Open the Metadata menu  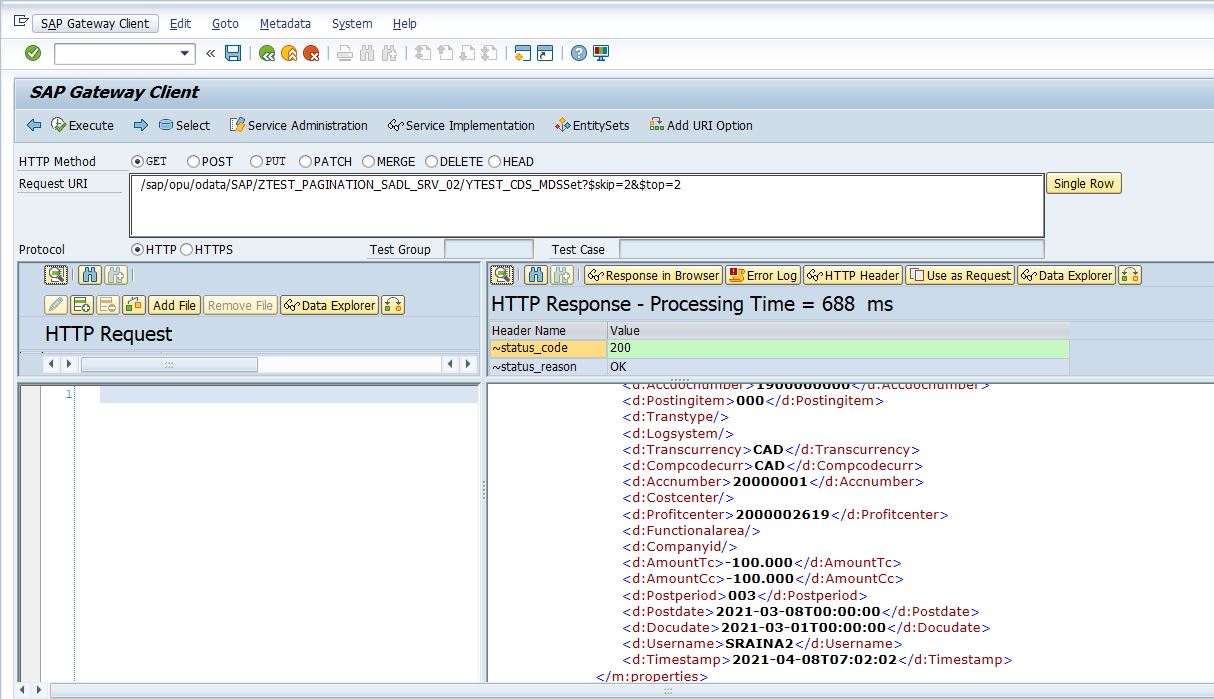tap(285, 23)
